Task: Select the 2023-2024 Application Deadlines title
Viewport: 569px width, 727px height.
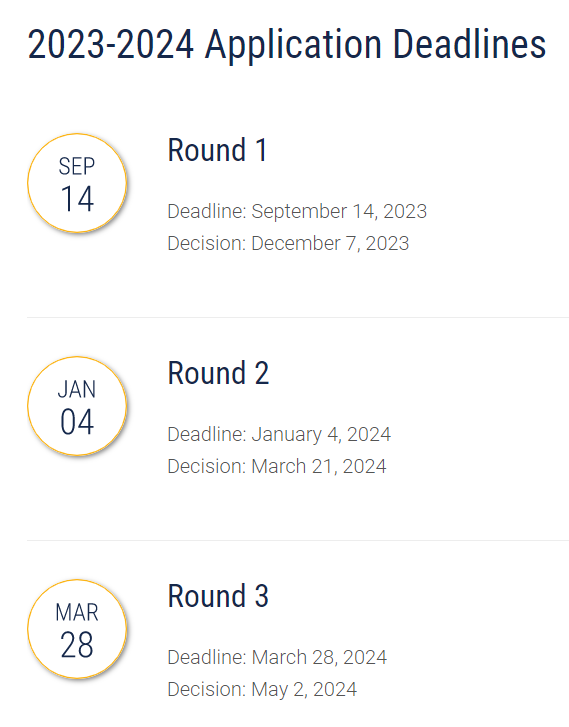Action: [x=287, y=45]
